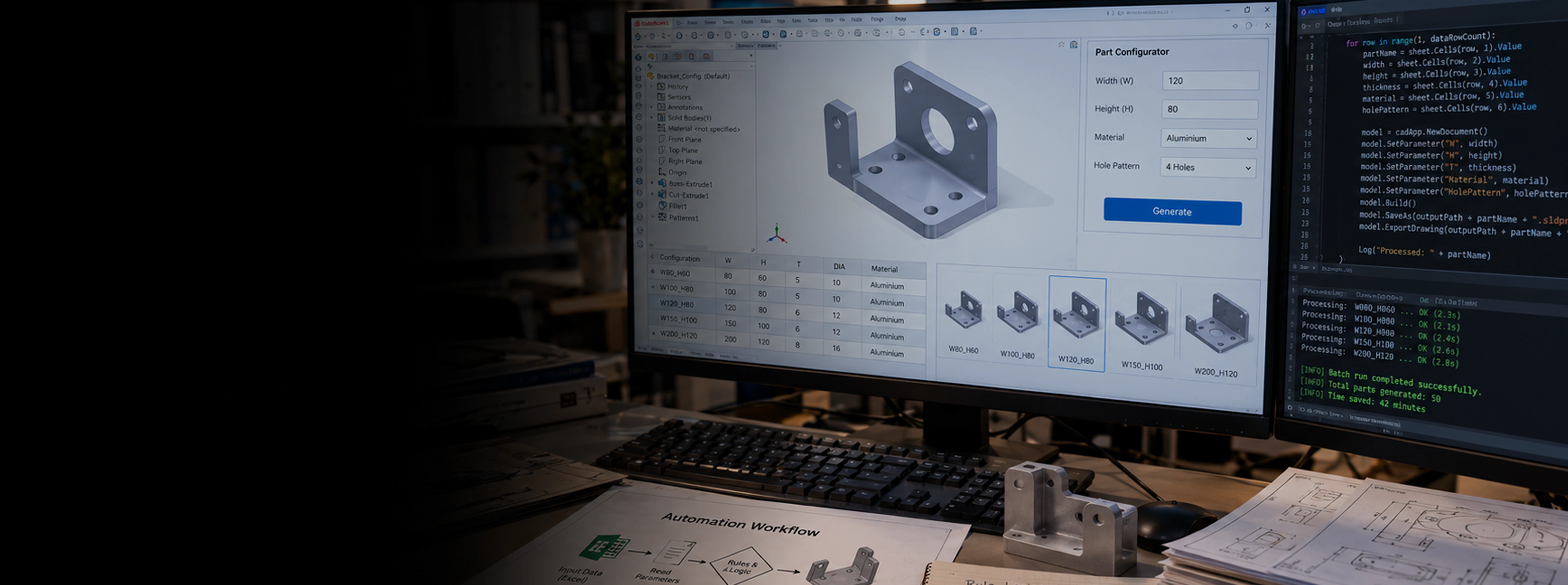
Task: Select the Front Plane icon
Action: click(662, 139)
